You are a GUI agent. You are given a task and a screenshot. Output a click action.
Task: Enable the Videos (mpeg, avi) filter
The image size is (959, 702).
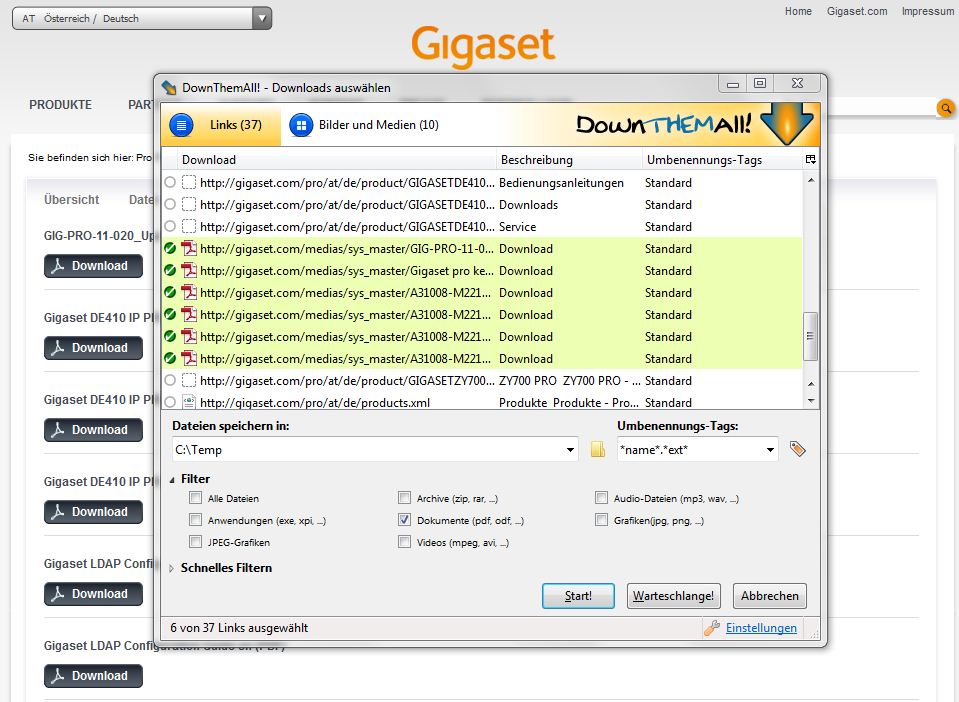pos(404,542)
